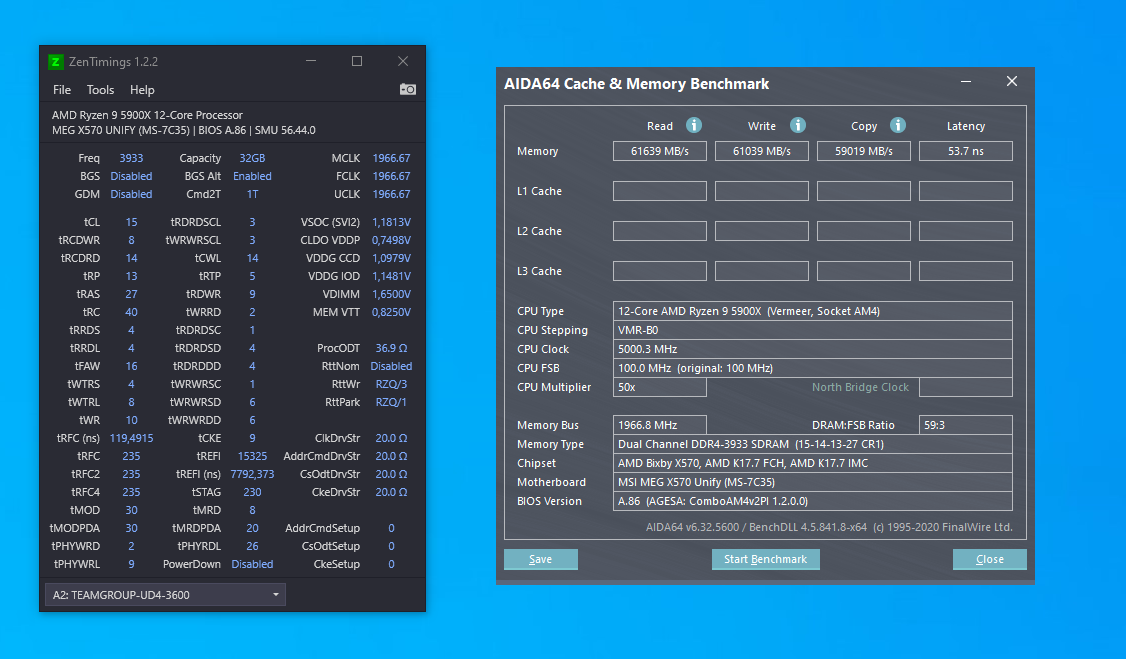The image size is (1126, 659).
Task: Click the GDM value Disabled
Action: pos(131,194)
